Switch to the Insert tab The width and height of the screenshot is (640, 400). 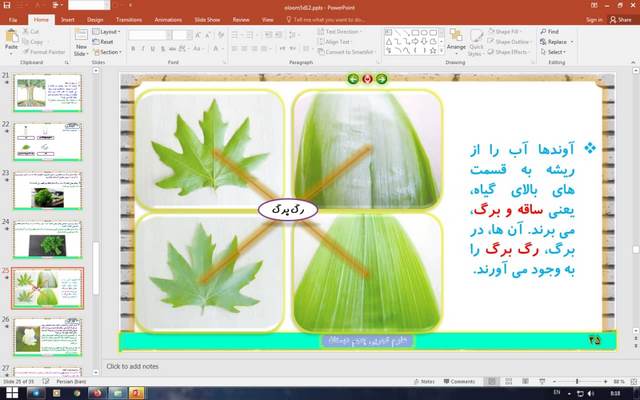(x=68, y=20)
